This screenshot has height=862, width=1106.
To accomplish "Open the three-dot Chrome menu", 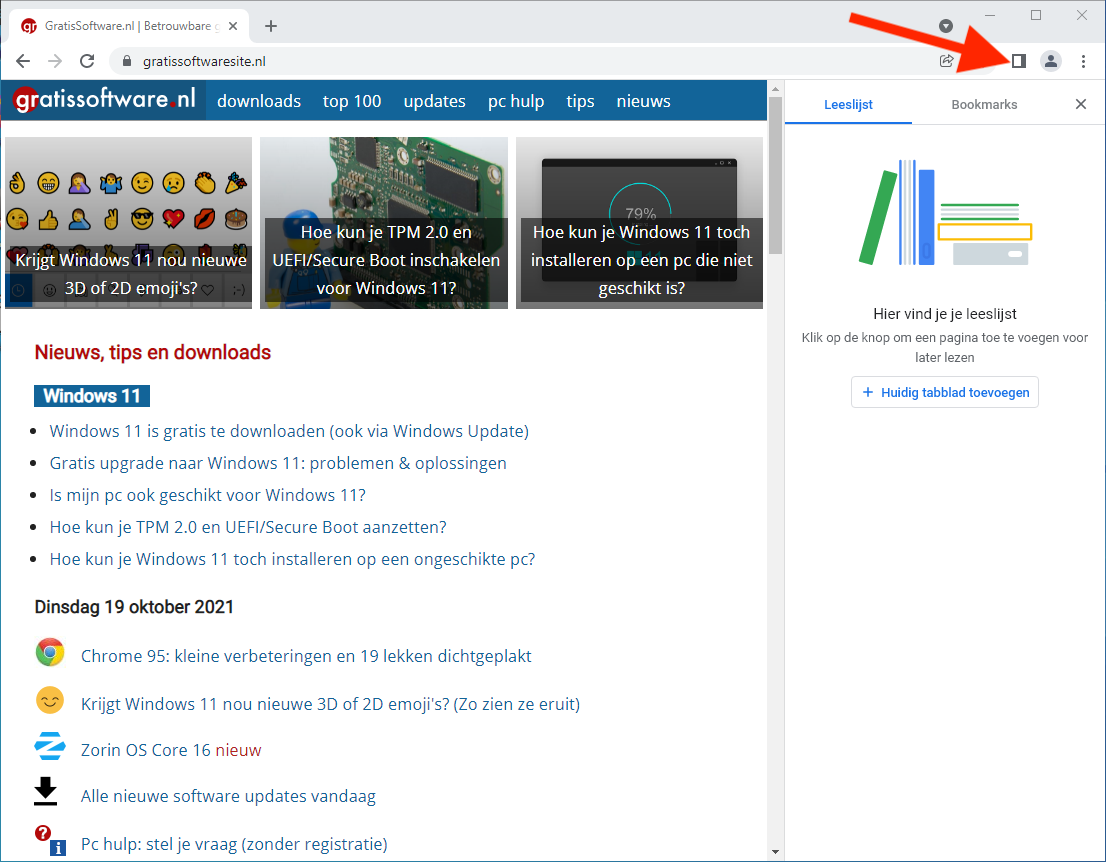I will click(x=1083, y=61).
